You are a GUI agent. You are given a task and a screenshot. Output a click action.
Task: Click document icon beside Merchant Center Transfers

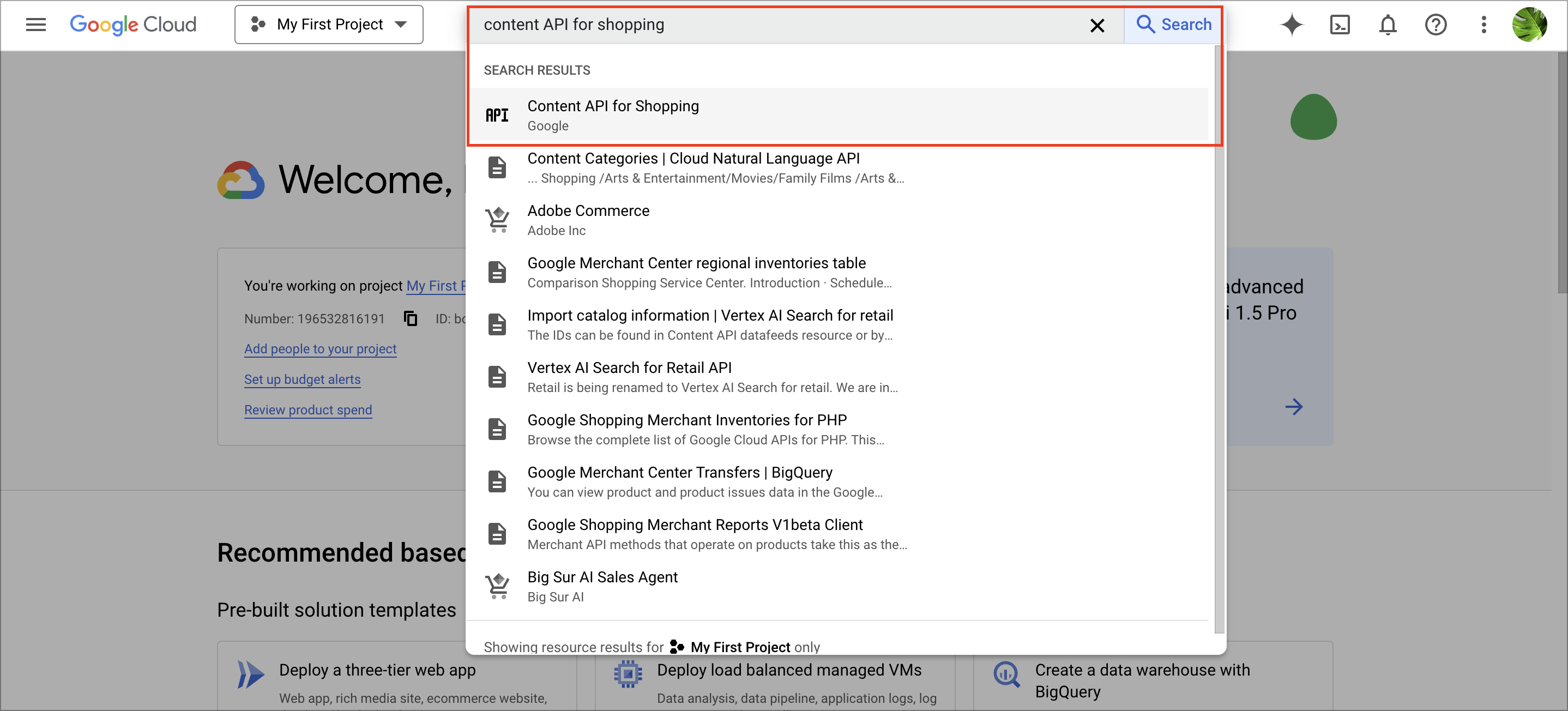pyautogui.click(x=497, y=481)
